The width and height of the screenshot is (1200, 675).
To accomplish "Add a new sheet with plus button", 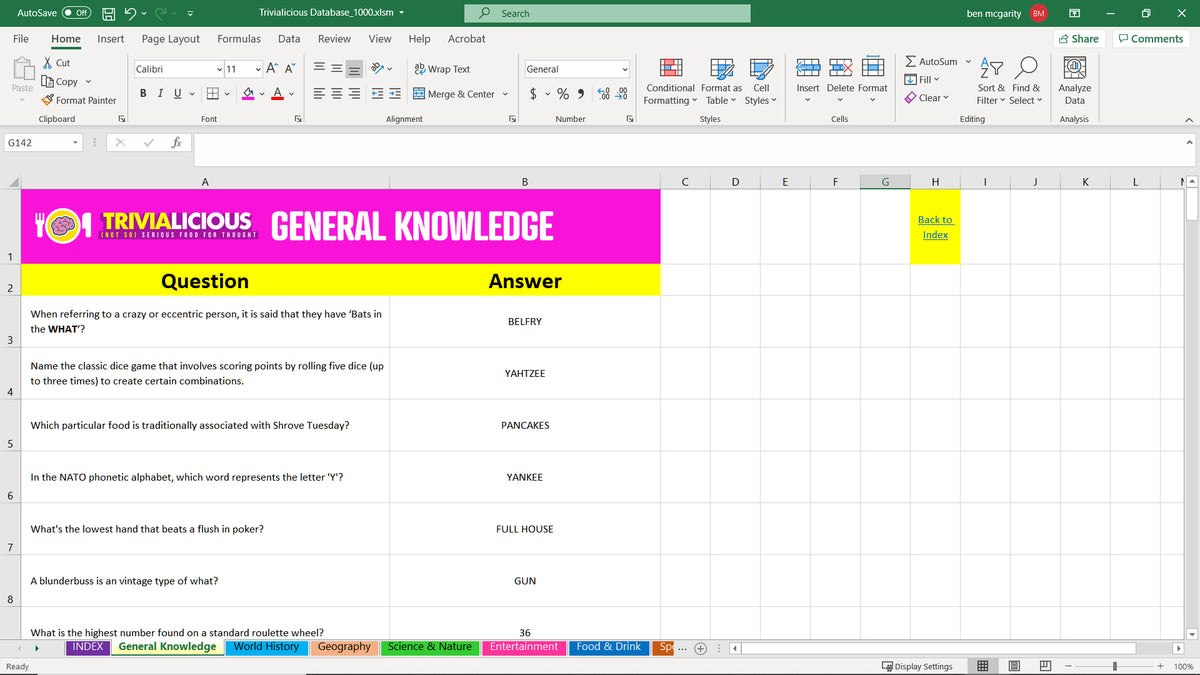I will pyautogui.click(x=700, y=648).
